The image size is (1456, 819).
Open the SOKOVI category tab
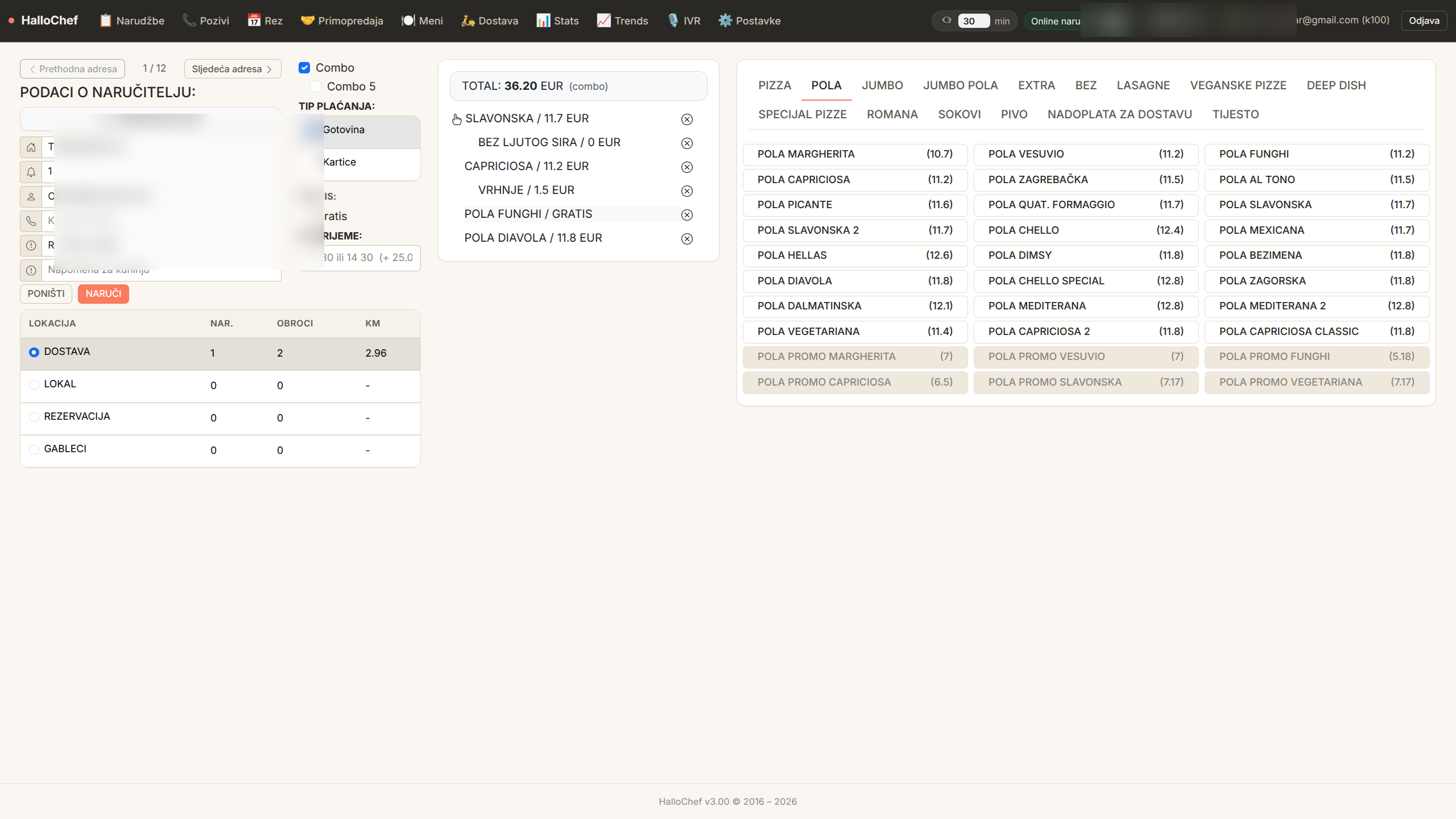[x=959, y=114]
